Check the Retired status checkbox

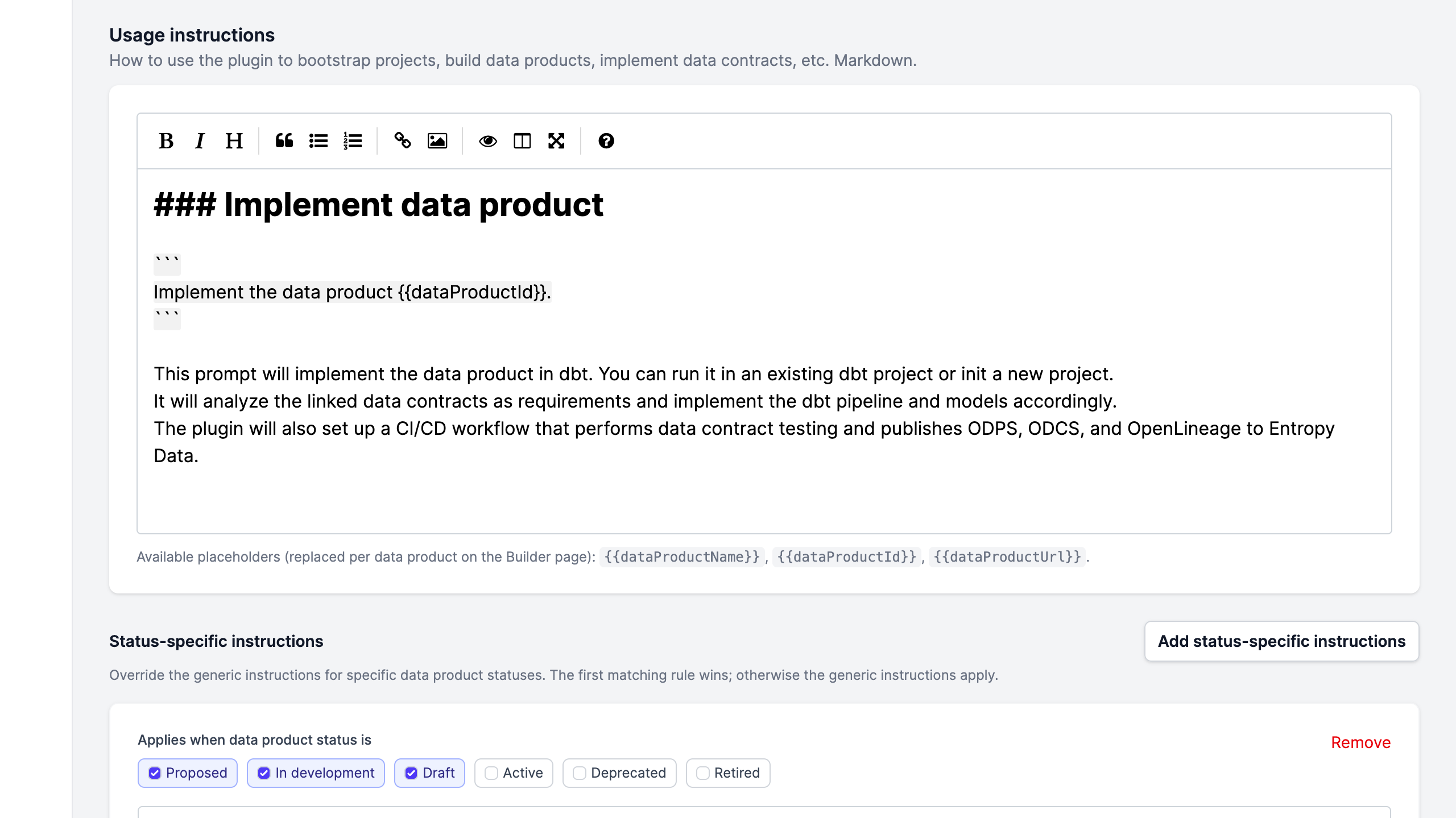point(703,773)
